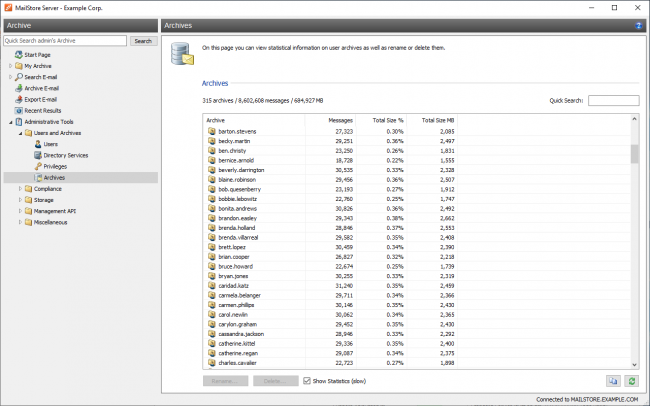Toggle Show Statistics (slow) checkbox
The width and height of the screenshot is (650, 406).
click(308, 381)
